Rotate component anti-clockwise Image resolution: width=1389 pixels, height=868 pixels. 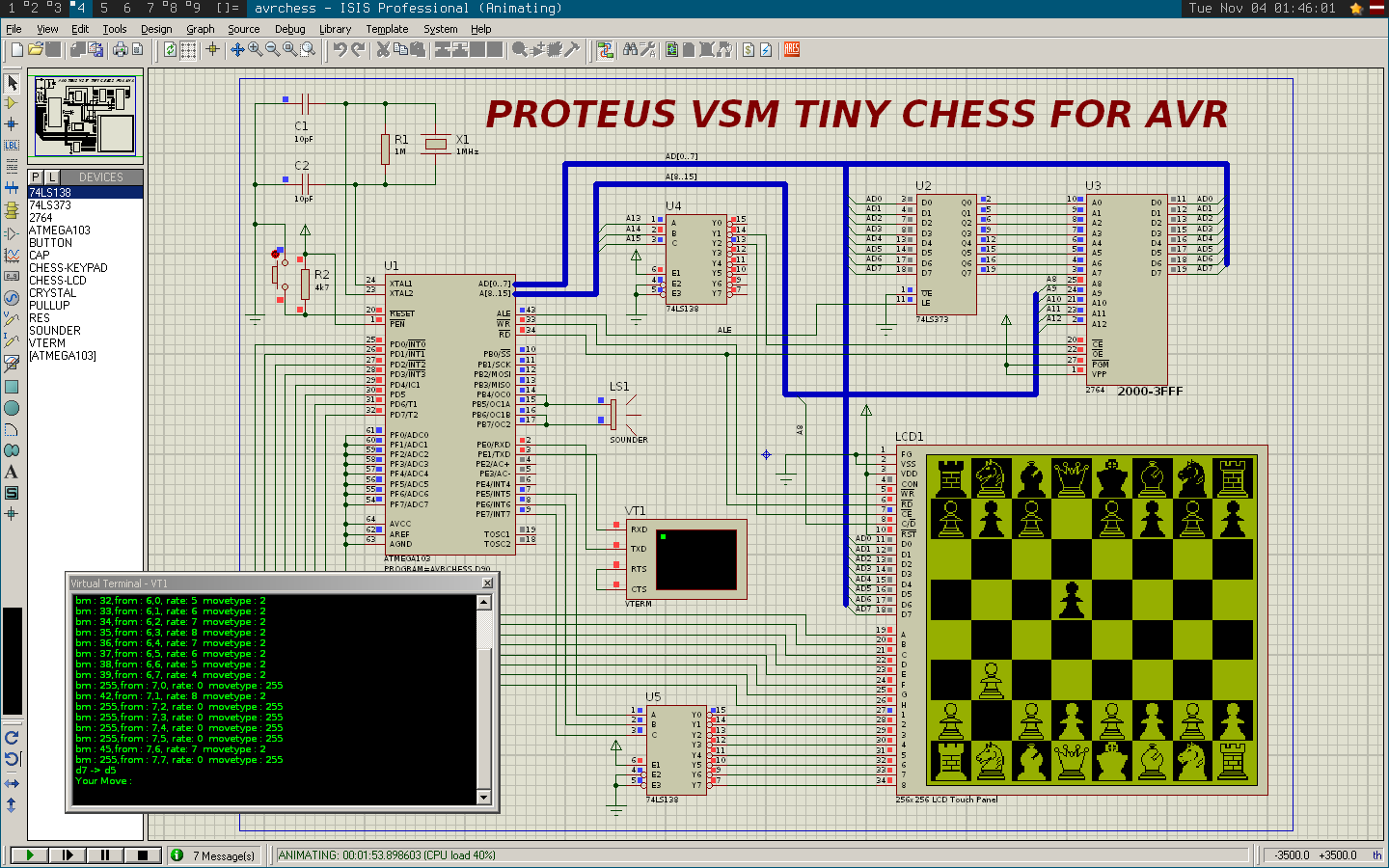point(12,759)
